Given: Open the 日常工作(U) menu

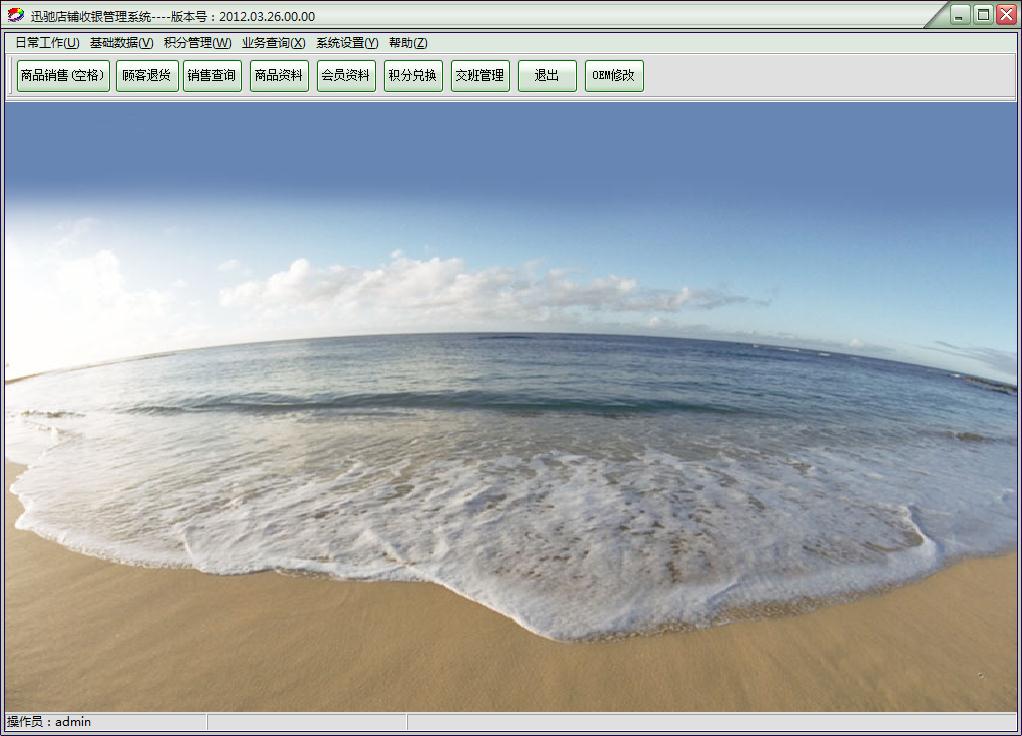Looking at the screenshot, I should (x=48, y=43).
